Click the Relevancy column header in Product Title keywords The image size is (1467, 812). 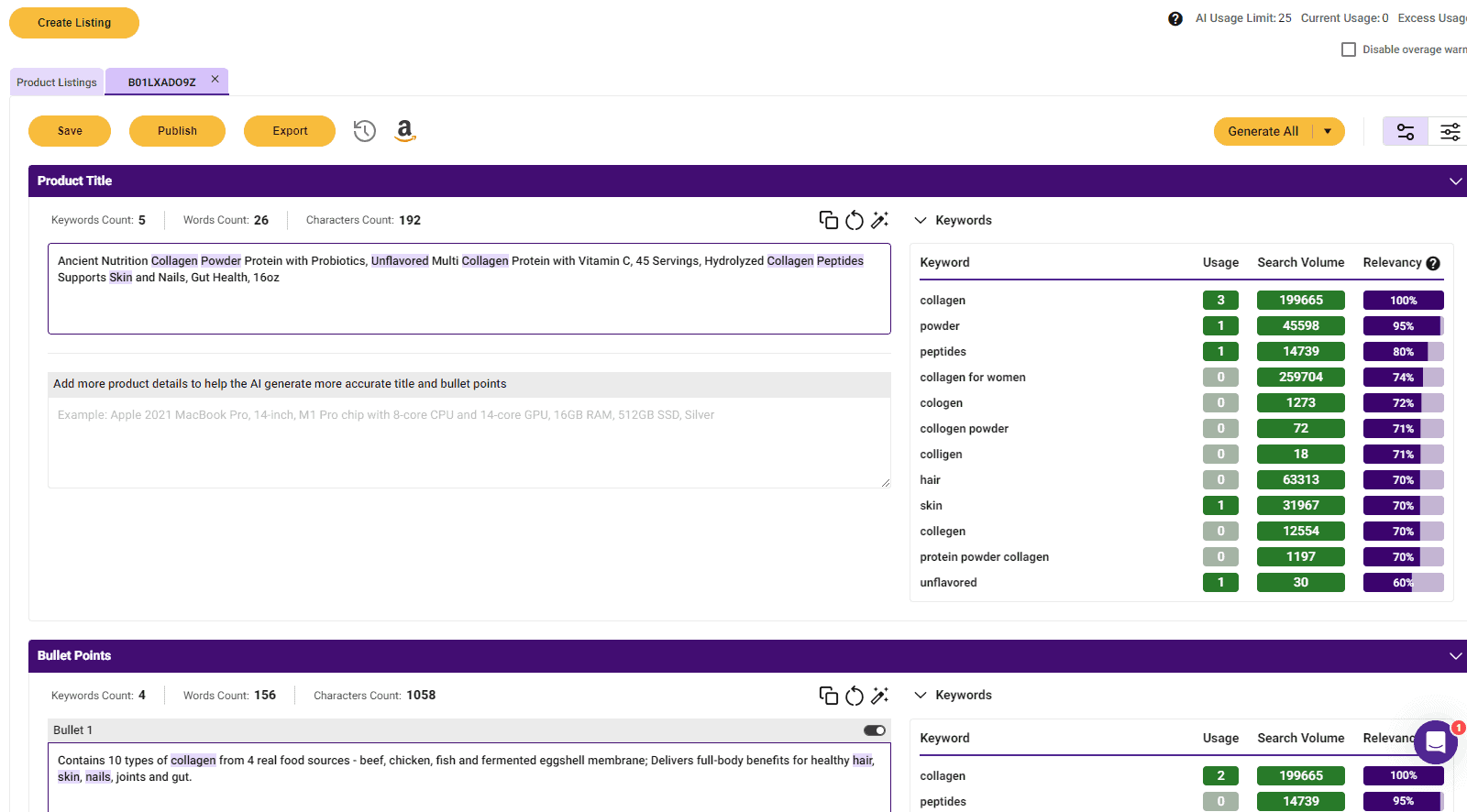coord(1392,263)
